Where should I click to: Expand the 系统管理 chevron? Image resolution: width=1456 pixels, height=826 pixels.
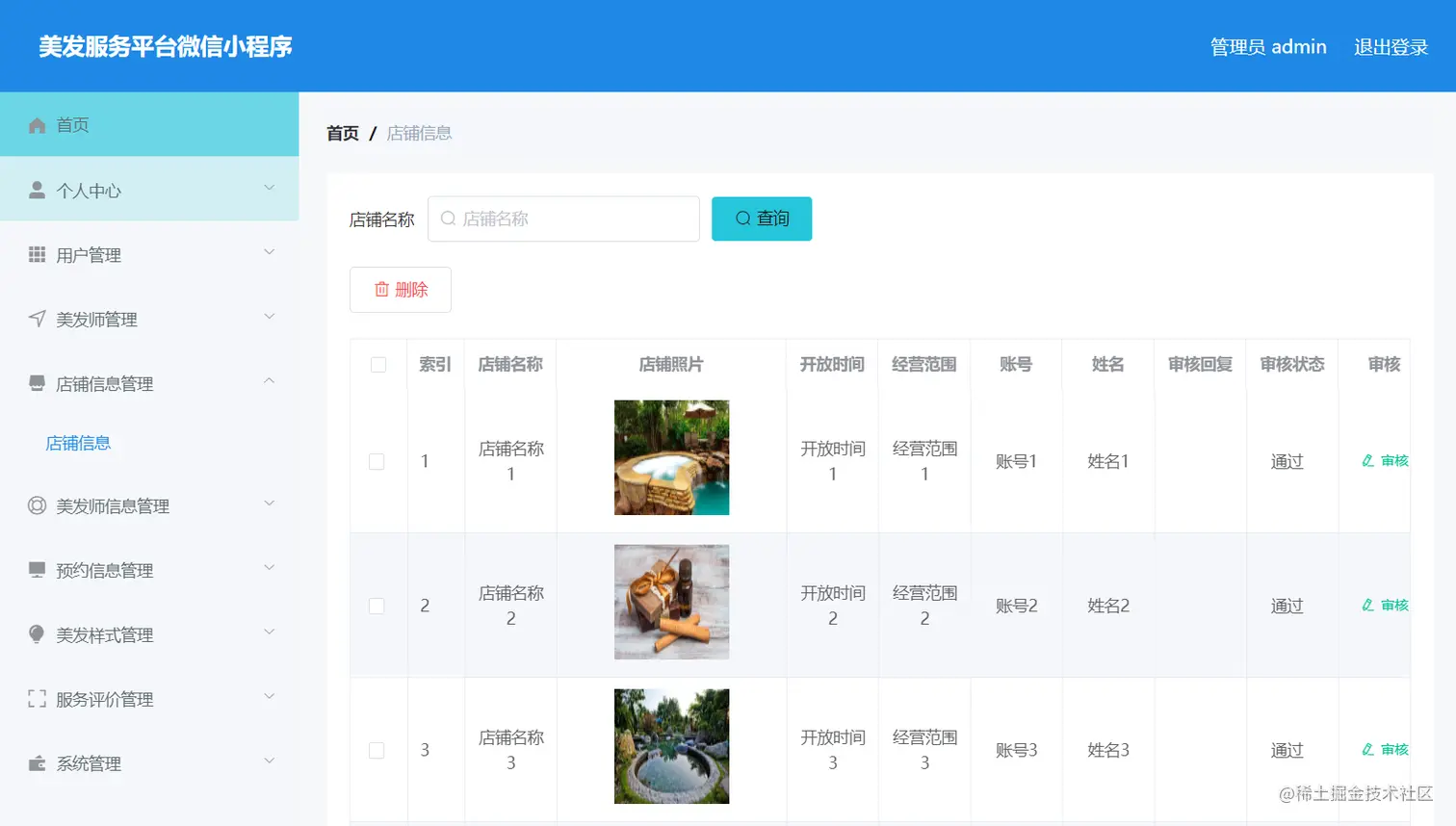coord(270,761)
